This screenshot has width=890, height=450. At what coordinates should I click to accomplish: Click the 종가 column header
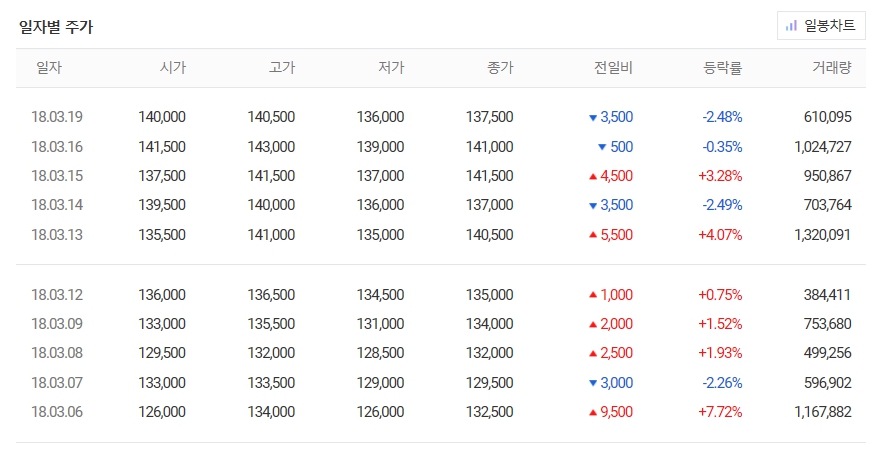pyautogui.click(x=500, y=68)
